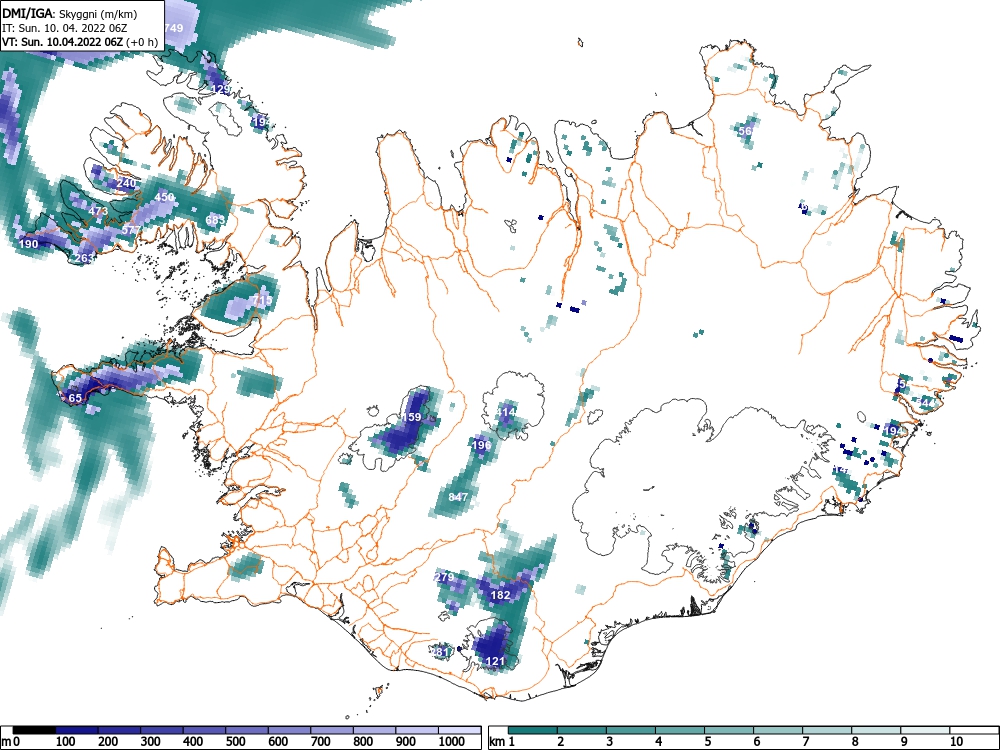Click the visibility value 749 on the map

point(173,28)
